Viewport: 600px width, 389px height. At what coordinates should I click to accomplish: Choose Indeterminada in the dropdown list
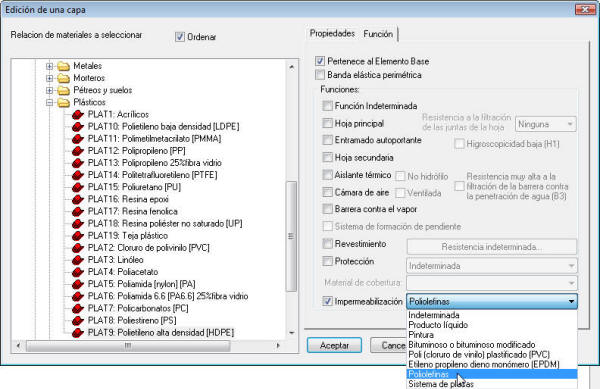(492, 315)
